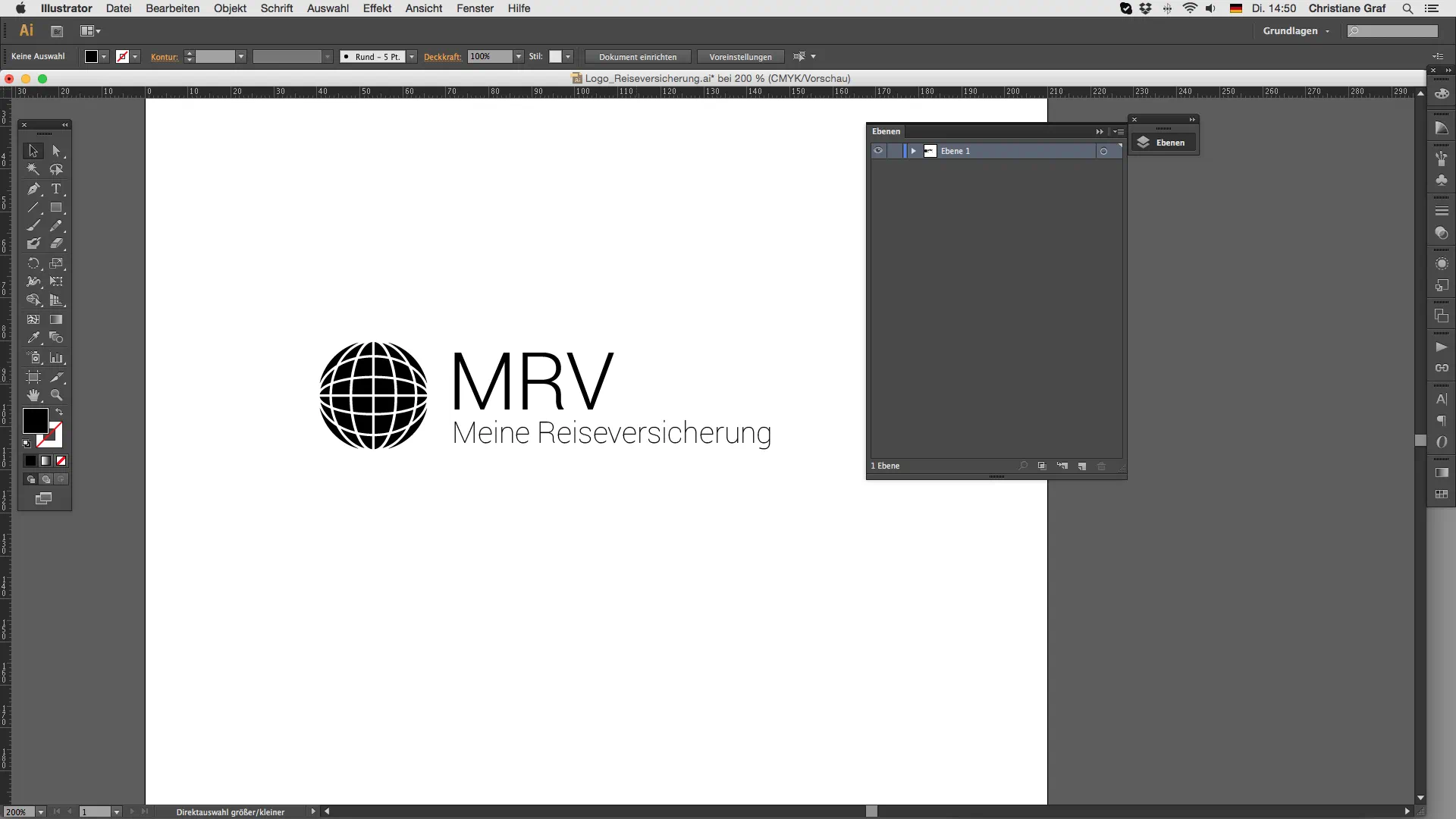Click the Dokument einrichten button

(x=637, y=56)
